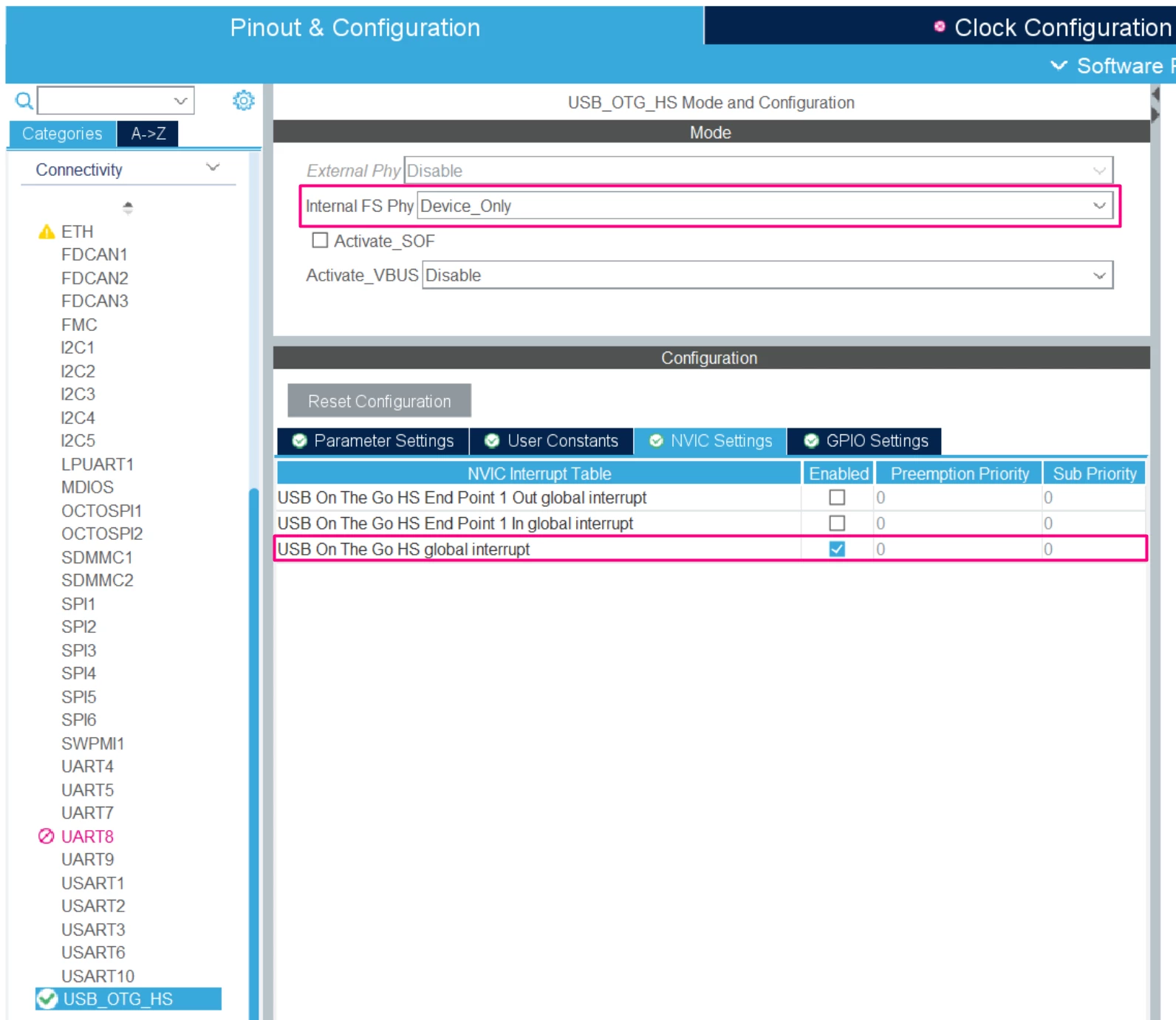Select the A->Z tab
Screen dimensions: 1176x1020
[148, 134]
